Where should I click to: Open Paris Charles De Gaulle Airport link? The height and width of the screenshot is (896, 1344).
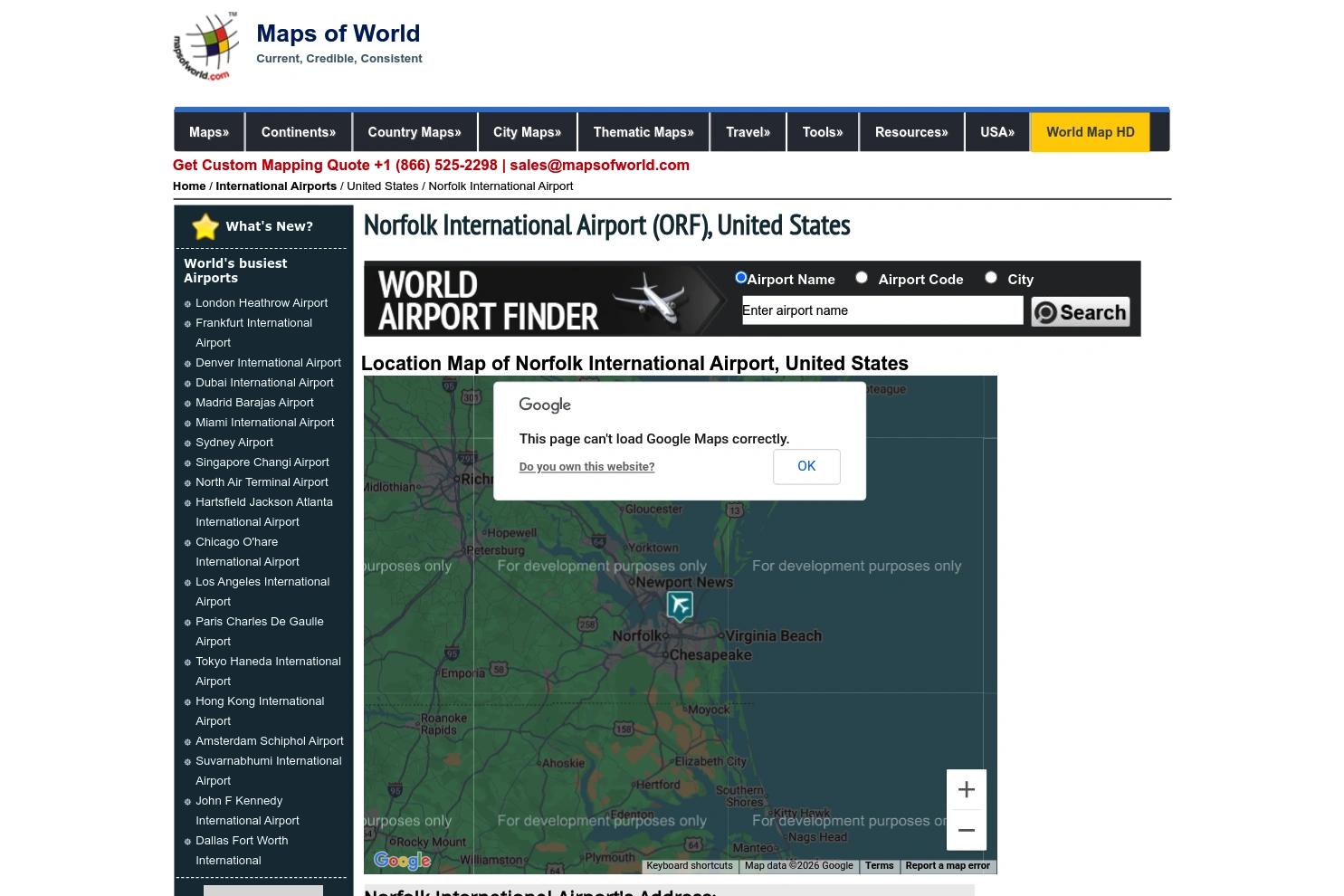[259, 632]
